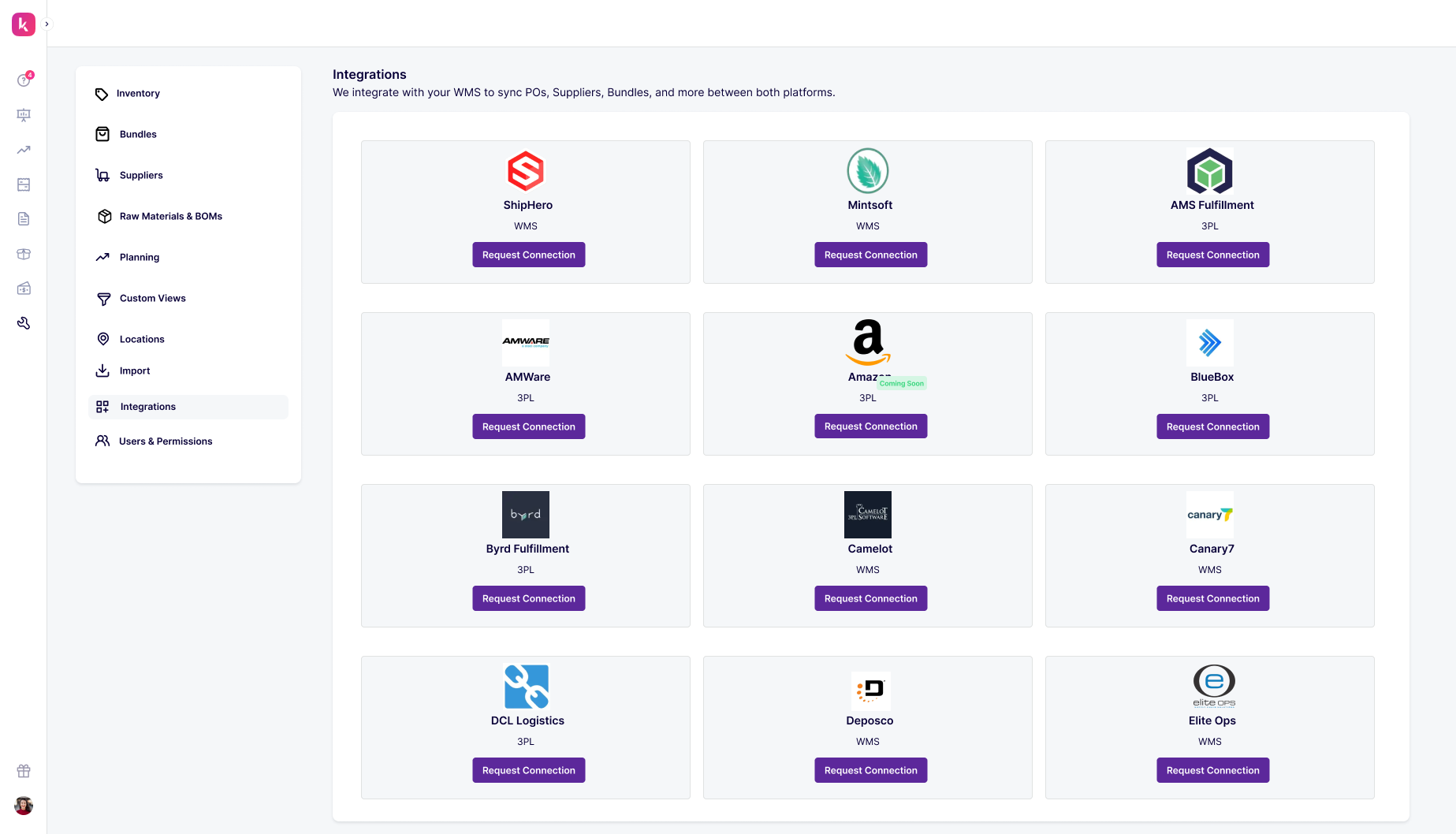Click the Suppliers cart icon
Image resolution: width=1456 pixels, height=834 pixels.
click(x=102, y=175)
